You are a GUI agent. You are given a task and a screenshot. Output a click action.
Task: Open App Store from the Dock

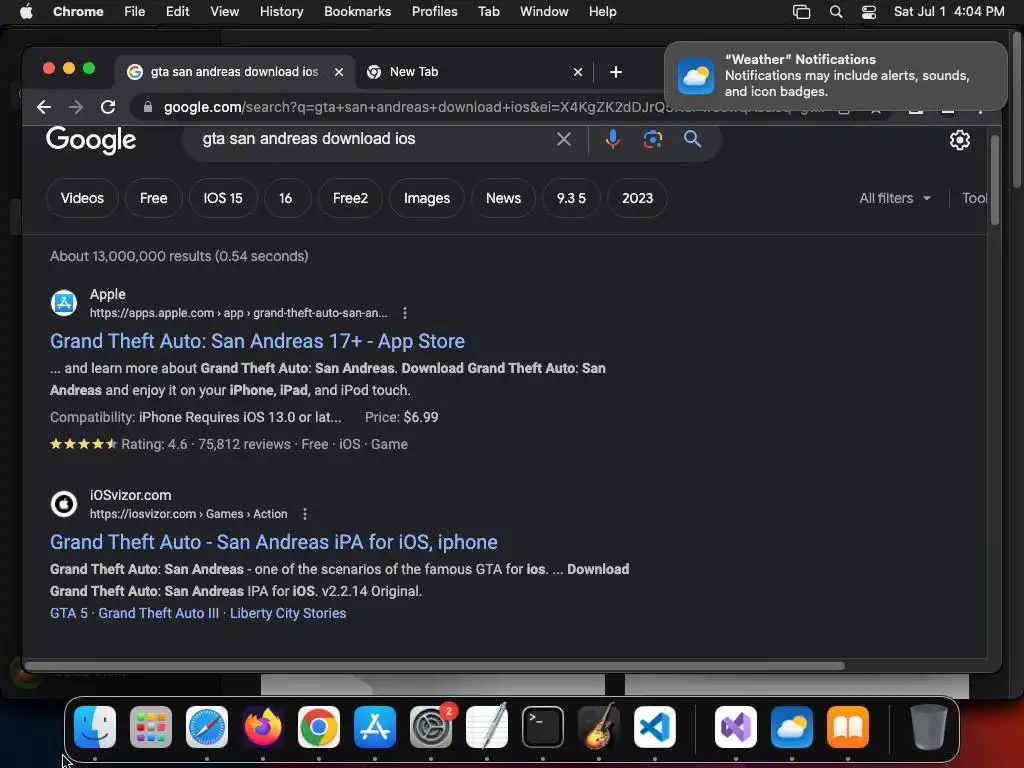pos(375,727)
